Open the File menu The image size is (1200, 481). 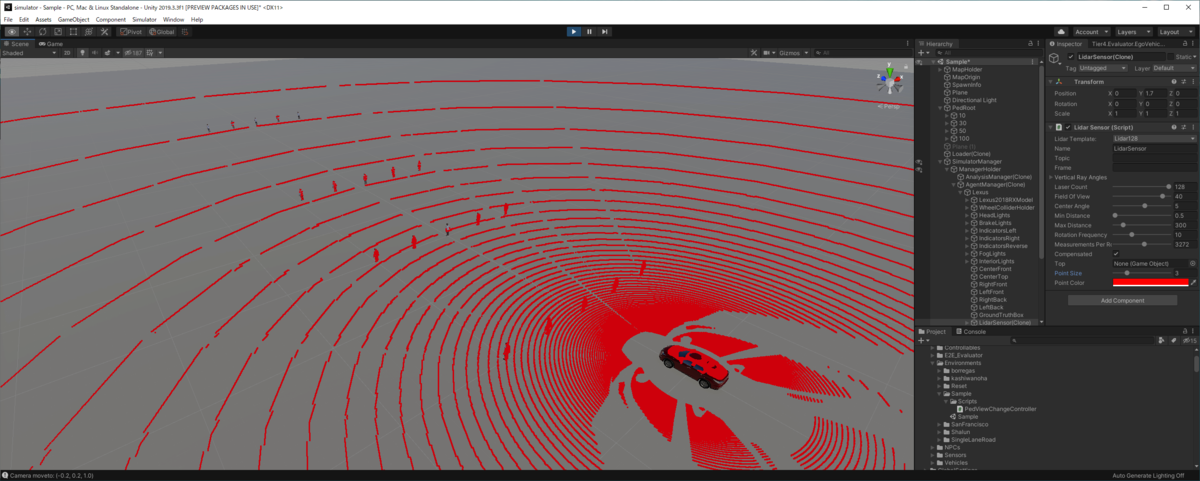9,19
